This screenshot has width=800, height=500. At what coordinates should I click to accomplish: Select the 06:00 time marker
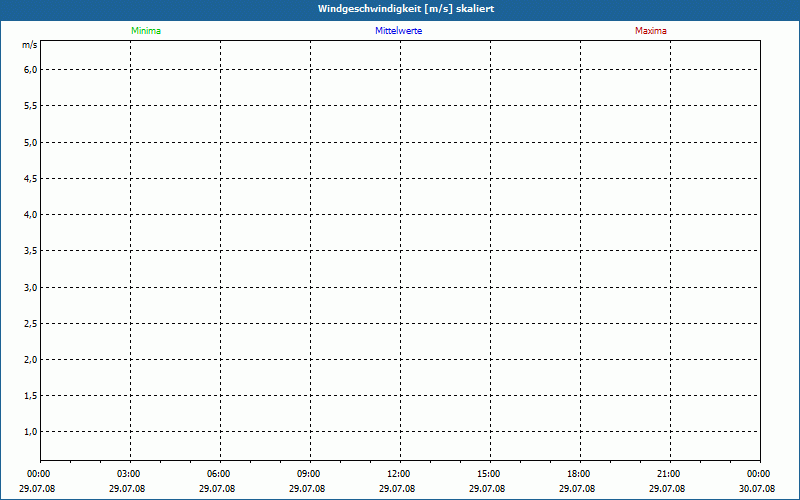click(x=219, y=474)
